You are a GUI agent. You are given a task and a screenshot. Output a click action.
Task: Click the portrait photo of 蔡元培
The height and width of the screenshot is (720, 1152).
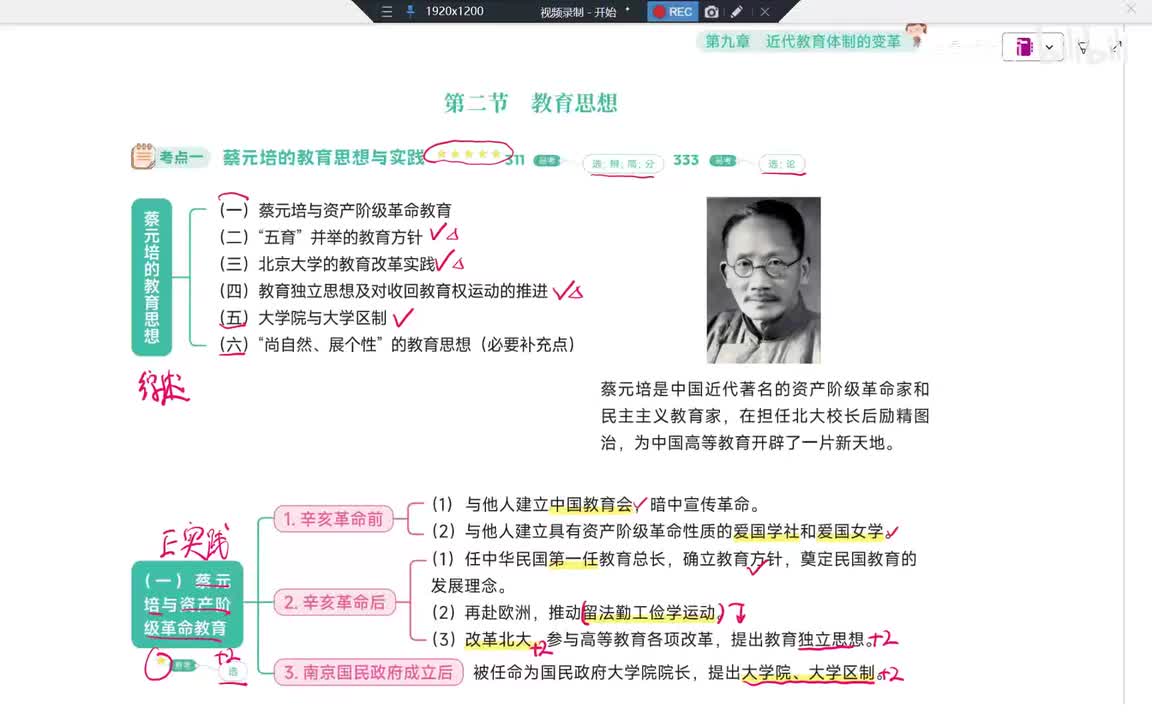point(763,280)
